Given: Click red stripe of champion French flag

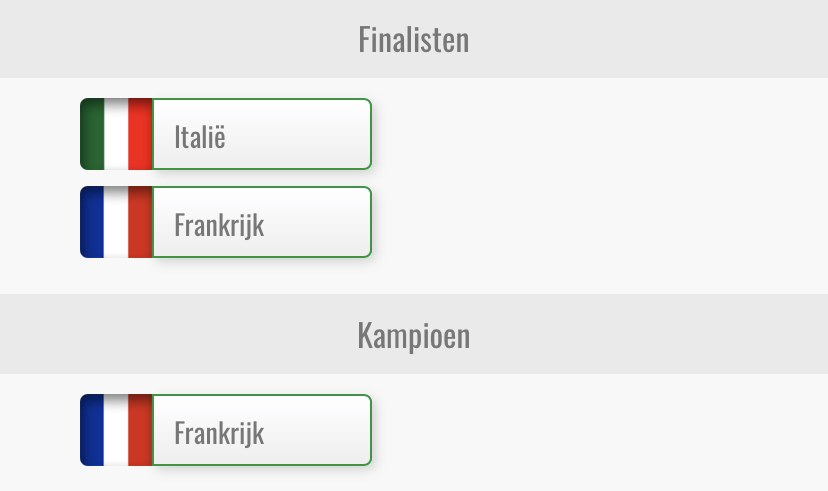Looking at the screenshot, I should coord(140,430).
